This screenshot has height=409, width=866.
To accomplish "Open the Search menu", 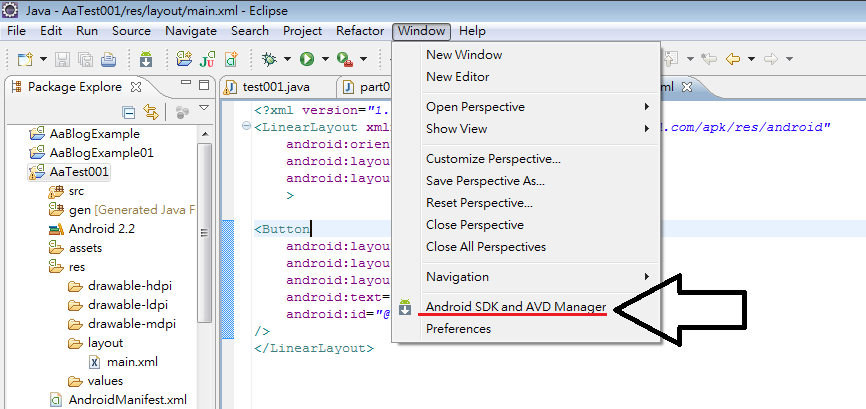I will pos(250,31).
